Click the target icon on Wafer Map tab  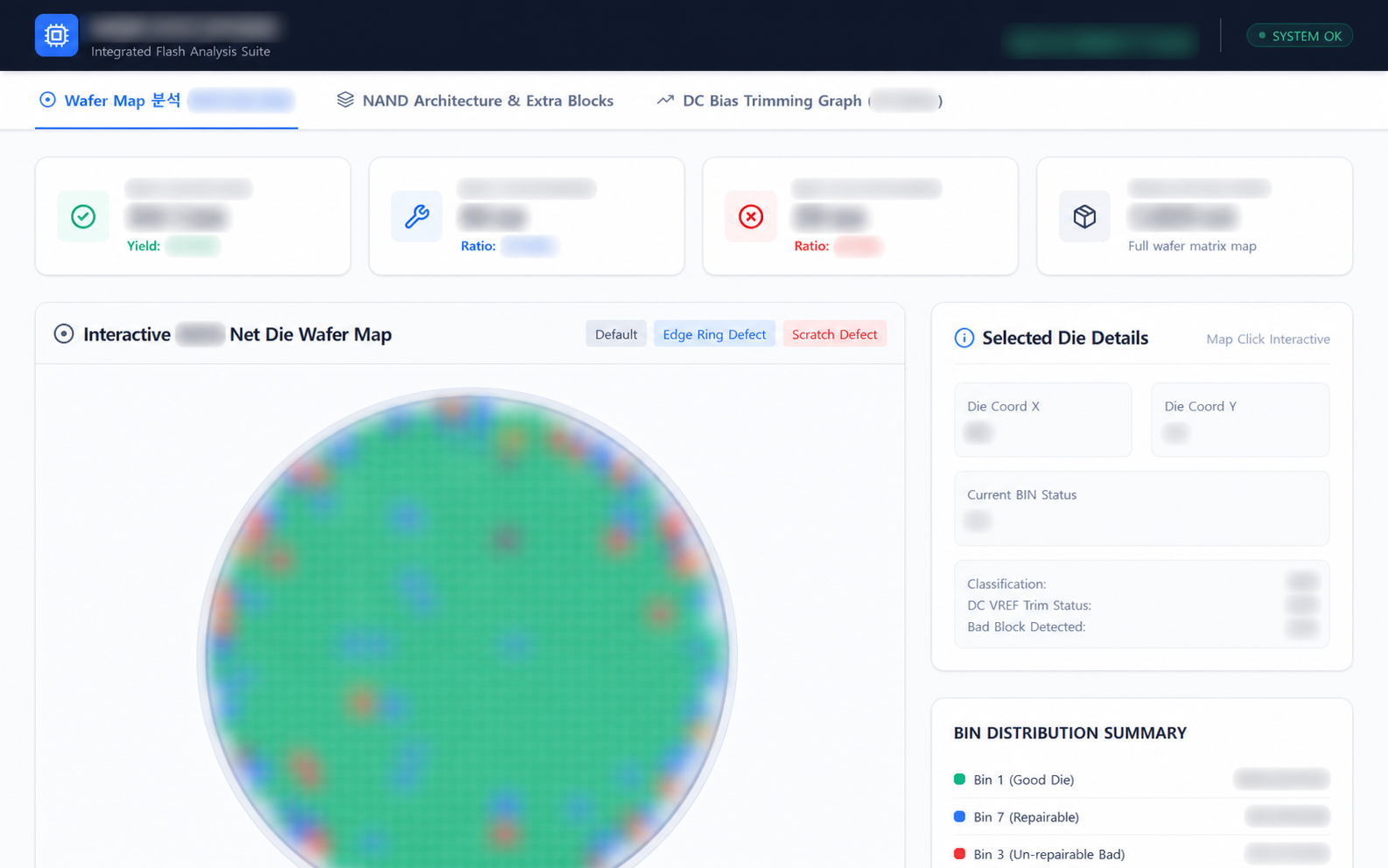tap(48, 100)
